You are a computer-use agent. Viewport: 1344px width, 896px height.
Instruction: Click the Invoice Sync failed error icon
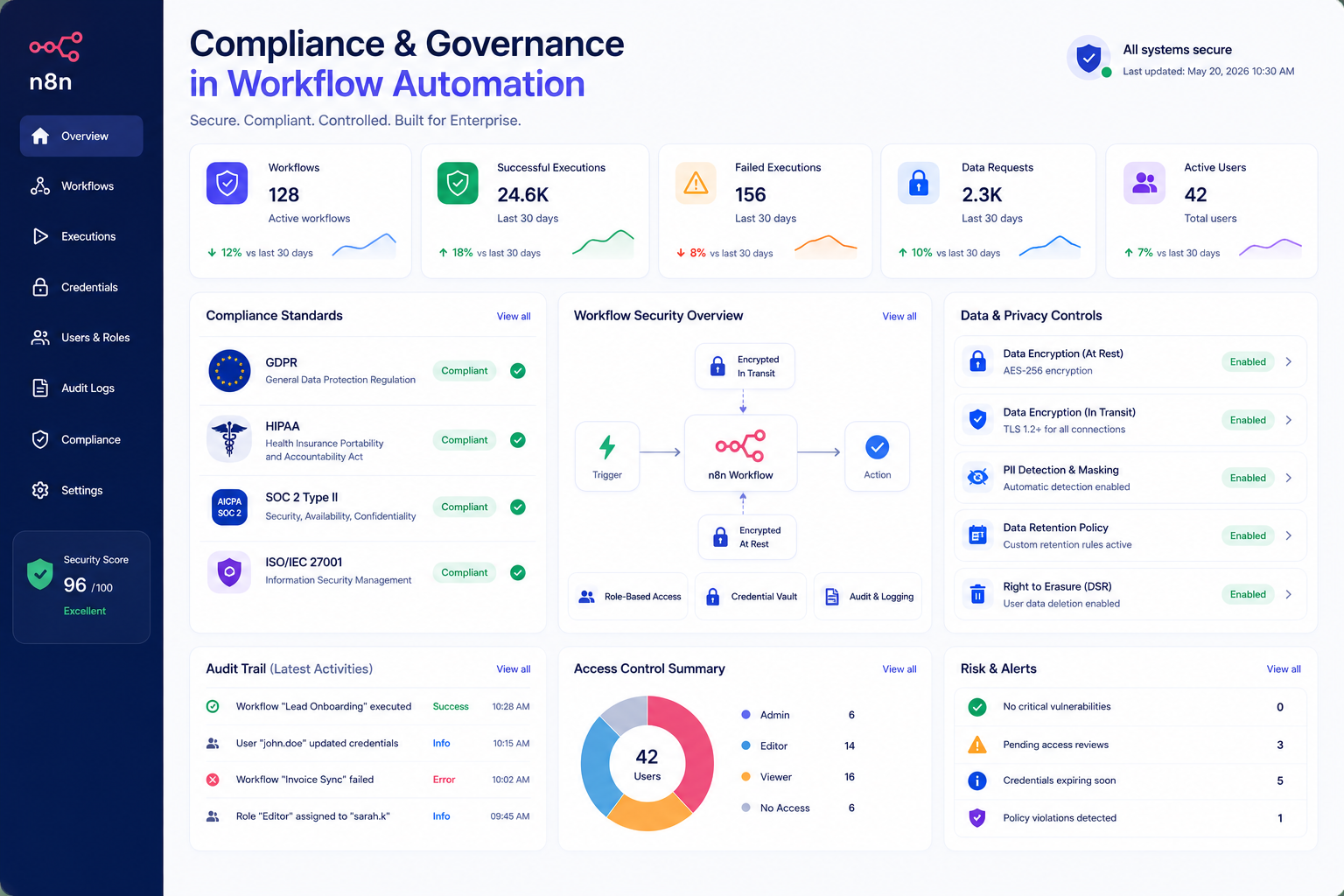[213, 780]
